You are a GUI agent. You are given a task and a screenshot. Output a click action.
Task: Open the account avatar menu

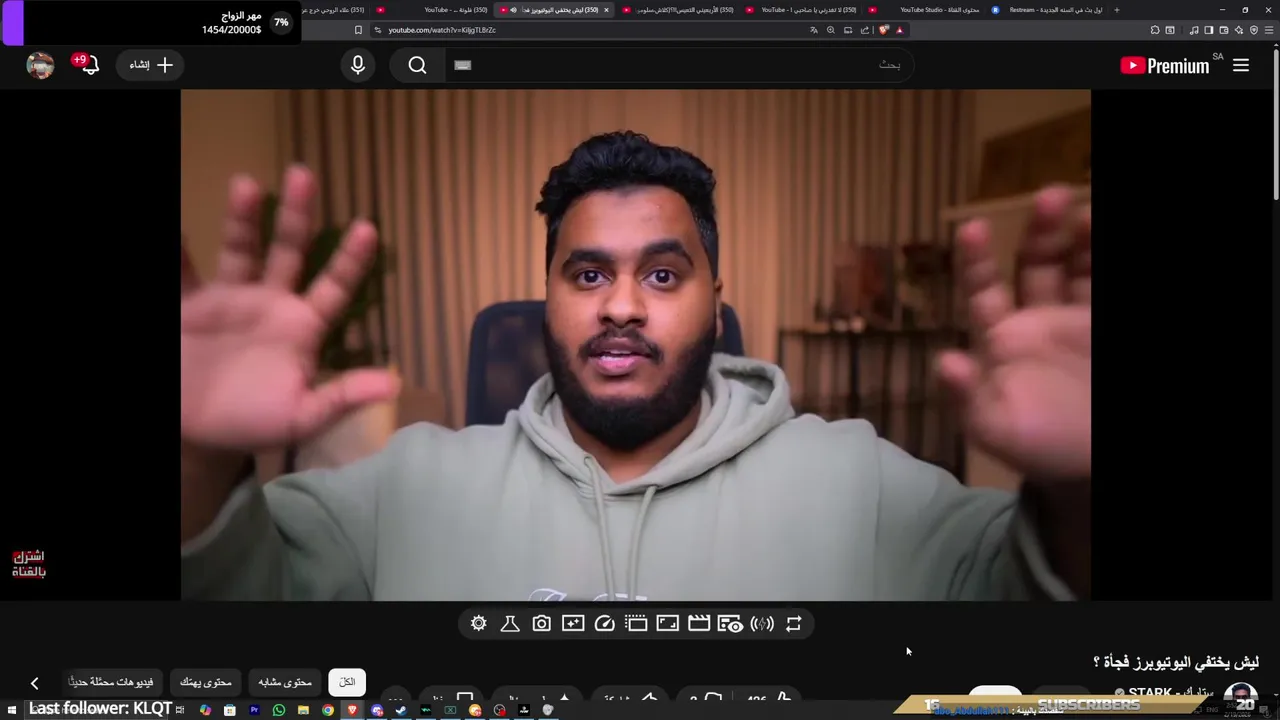click(40, 65)
